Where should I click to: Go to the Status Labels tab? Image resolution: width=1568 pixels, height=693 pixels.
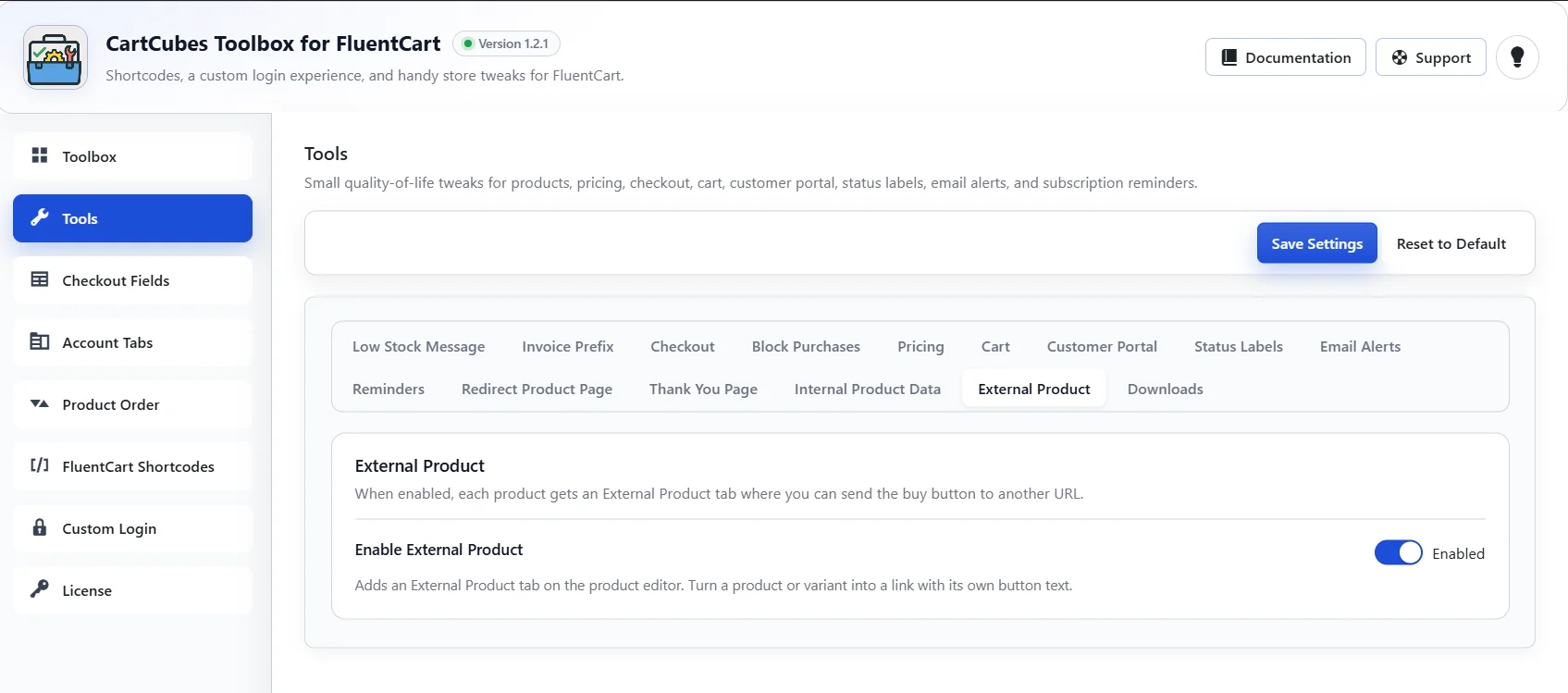pyautogui.click(x=1238, y=346)
